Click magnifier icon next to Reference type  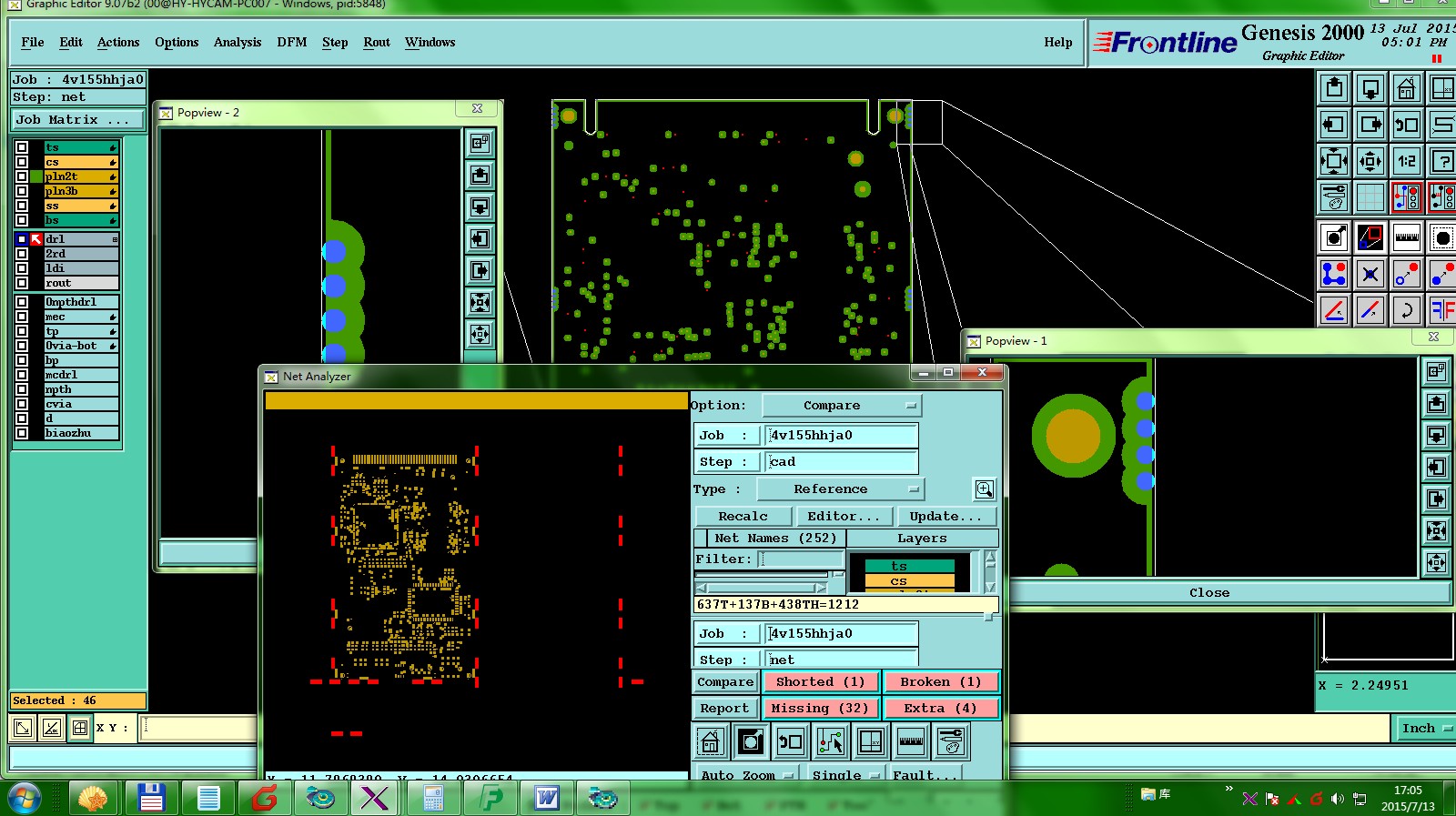click(985, 489)
